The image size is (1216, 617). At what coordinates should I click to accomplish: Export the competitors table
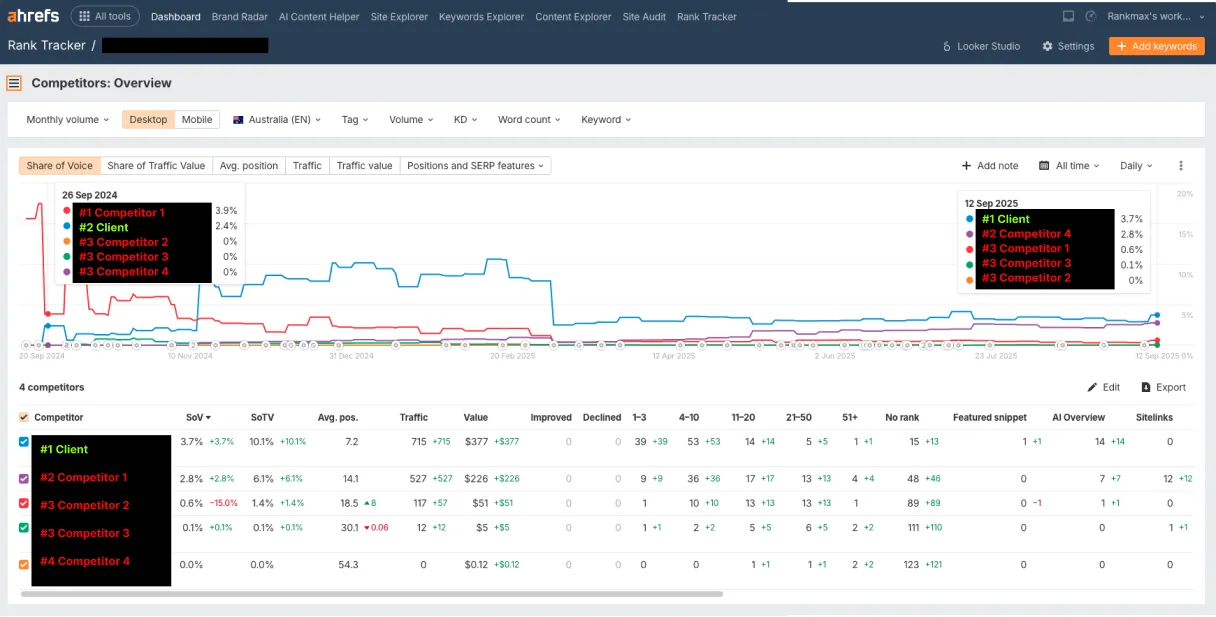(x=1164, y=387)
